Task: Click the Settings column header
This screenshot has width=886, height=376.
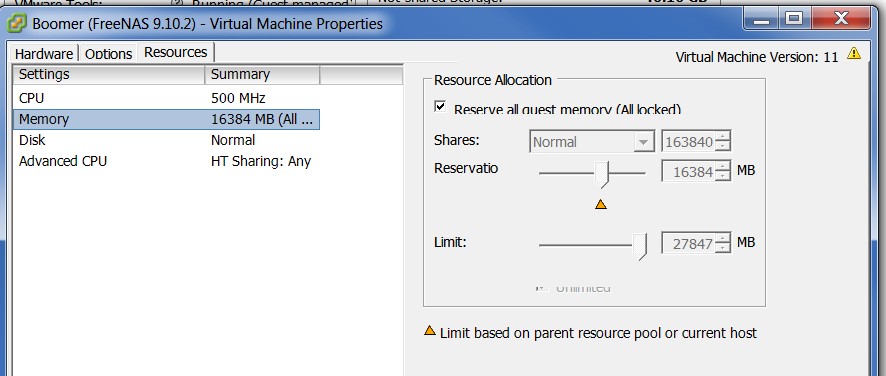Action: point(108,75)
